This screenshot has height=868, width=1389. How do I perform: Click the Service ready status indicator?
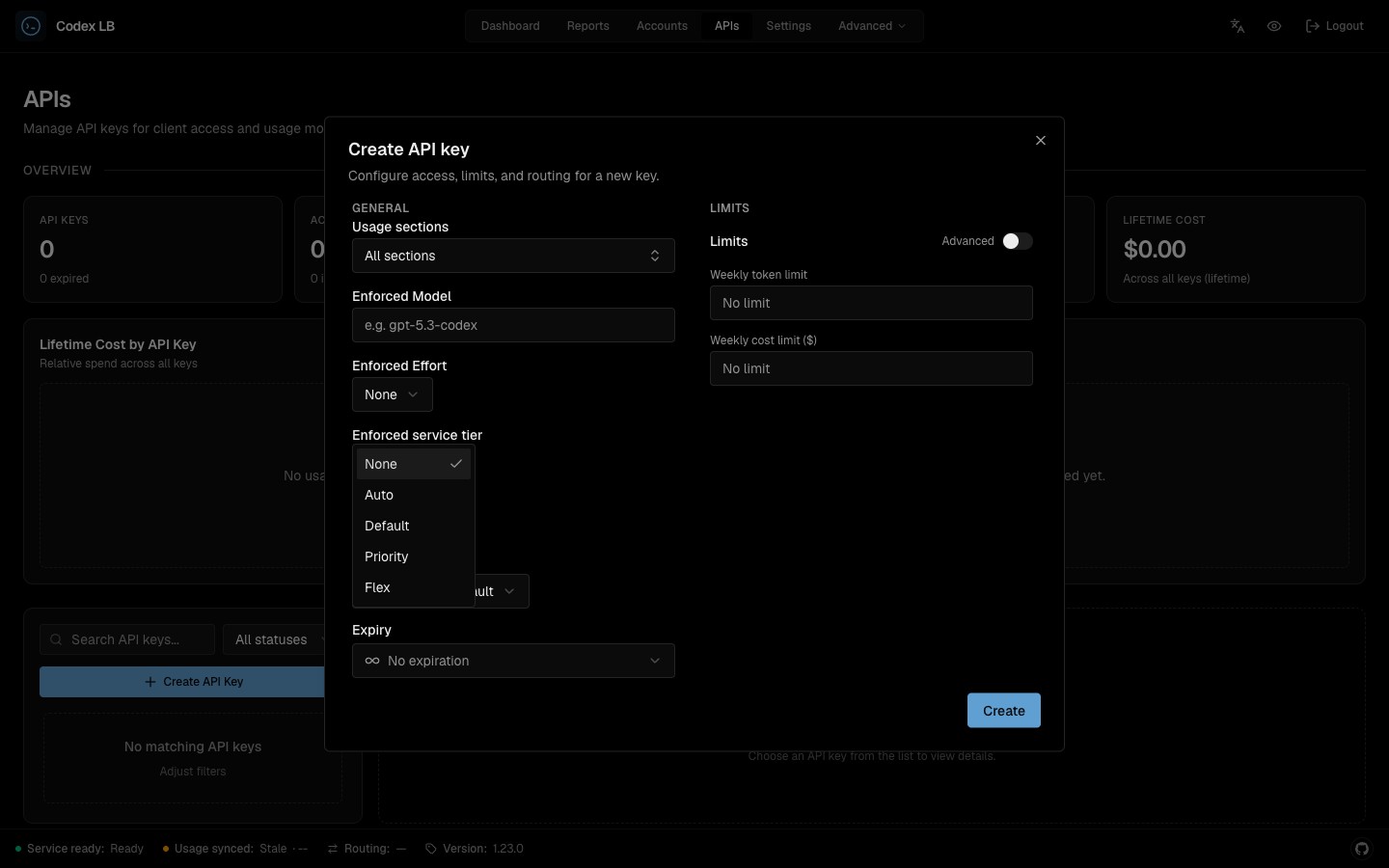coord(80,849)
